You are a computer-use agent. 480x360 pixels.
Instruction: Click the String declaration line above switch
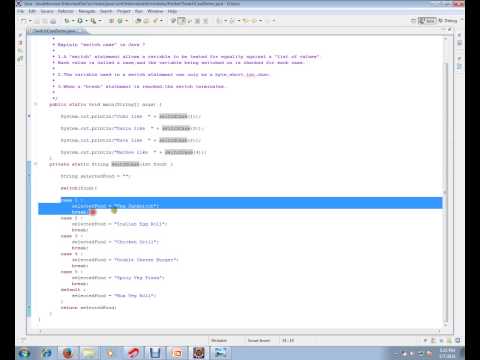tap(96, 176)
